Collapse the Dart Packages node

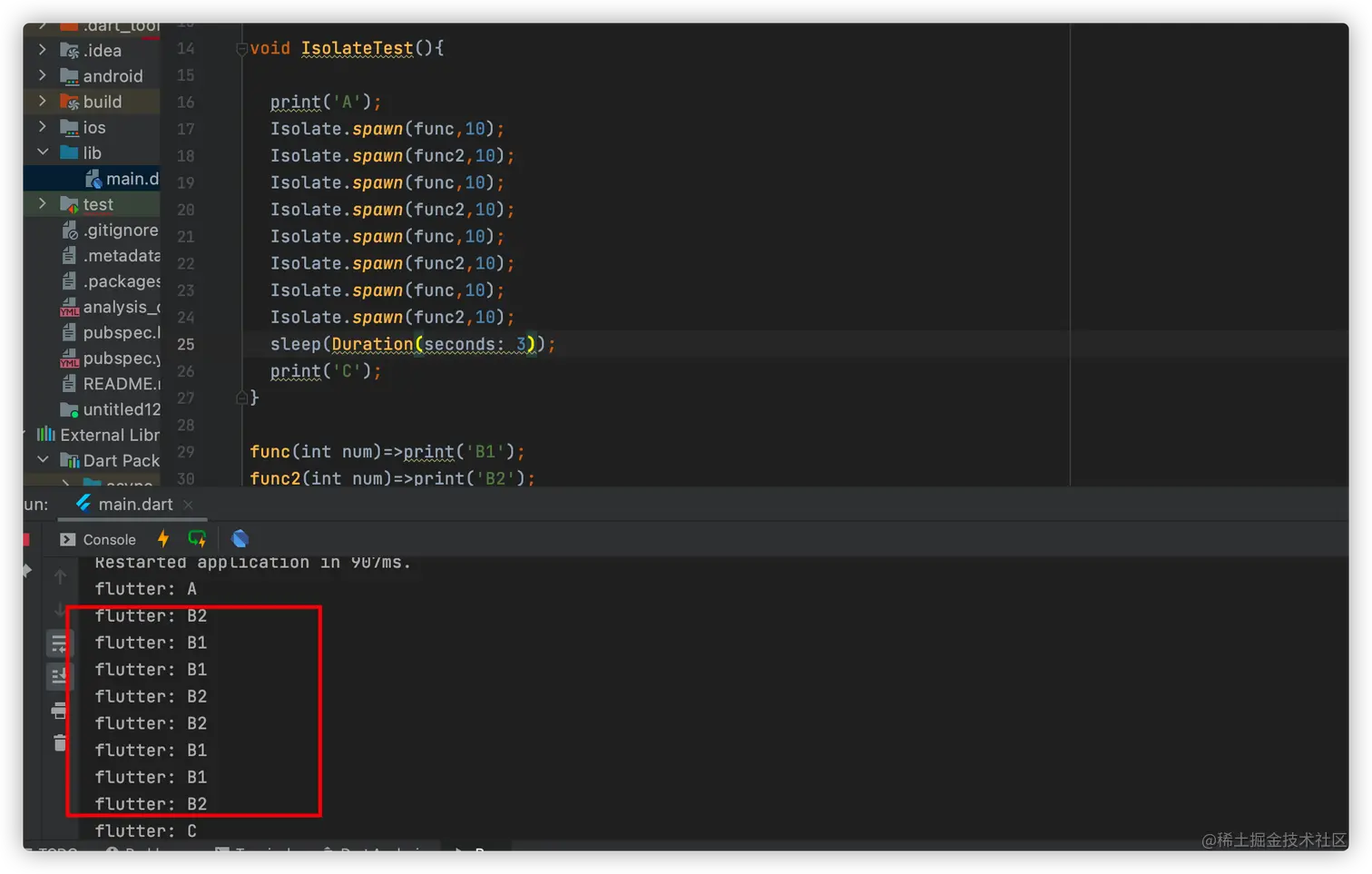point(43,460)
